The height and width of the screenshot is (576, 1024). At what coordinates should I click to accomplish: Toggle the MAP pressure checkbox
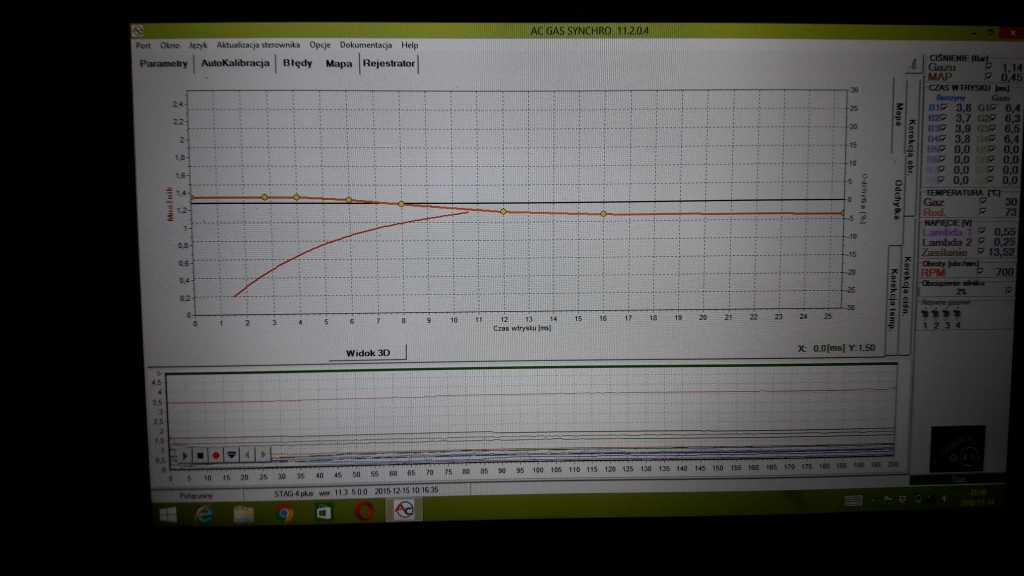[x=989, y=77]
